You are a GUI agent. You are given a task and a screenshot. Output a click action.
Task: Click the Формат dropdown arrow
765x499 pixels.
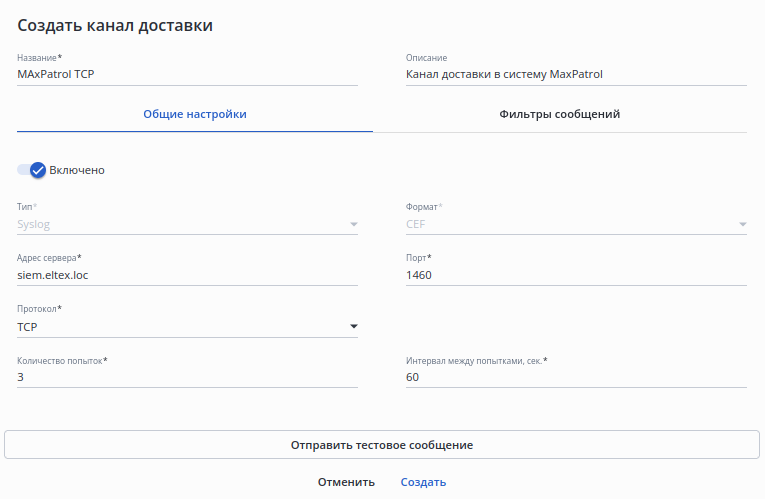[742, 224]
